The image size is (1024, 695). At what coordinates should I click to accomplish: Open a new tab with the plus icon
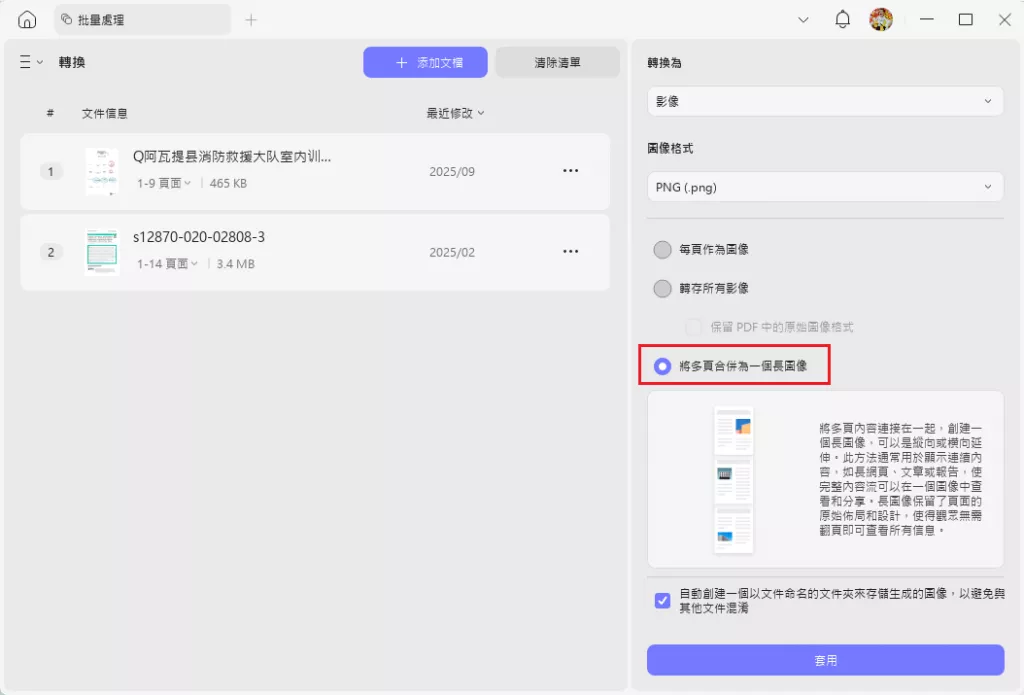tap(251, 19)
